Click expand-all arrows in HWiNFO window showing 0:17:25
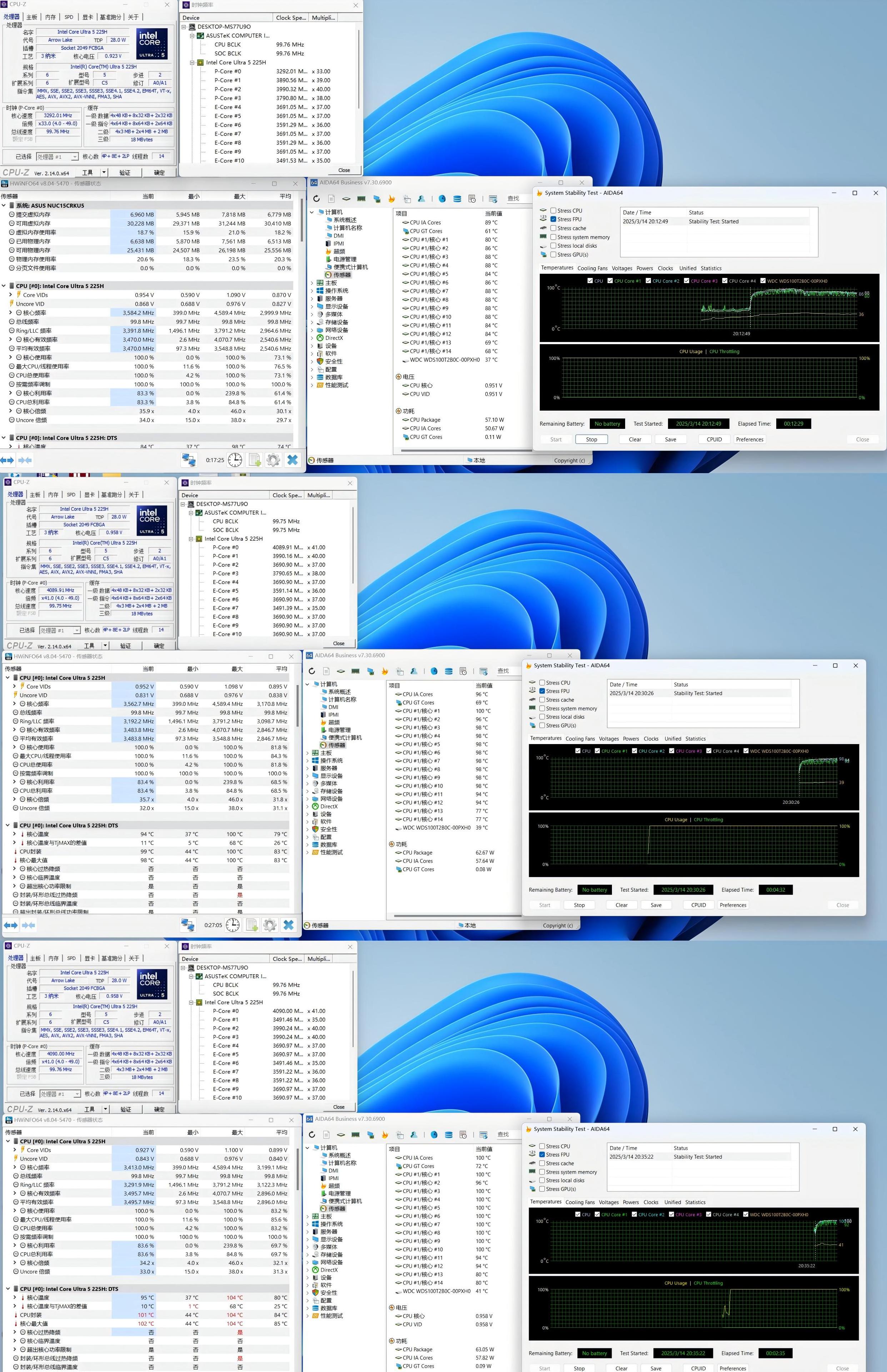Viewport: 887px width, 1372px height. 7,460
